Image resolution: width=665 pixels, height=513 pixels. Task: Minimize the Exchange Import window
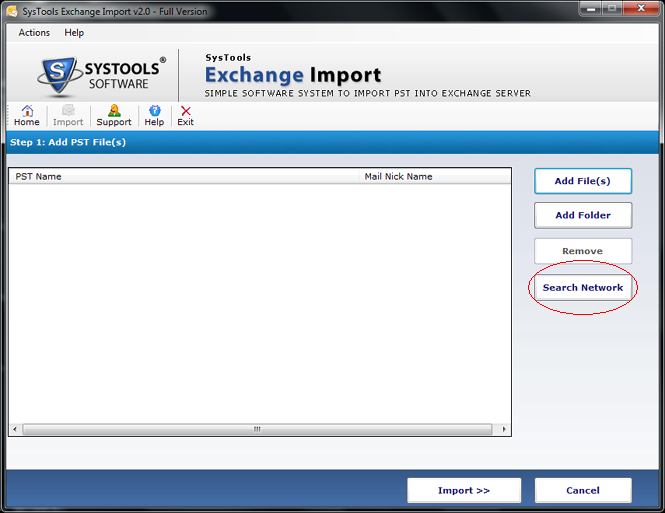[591, 8]
